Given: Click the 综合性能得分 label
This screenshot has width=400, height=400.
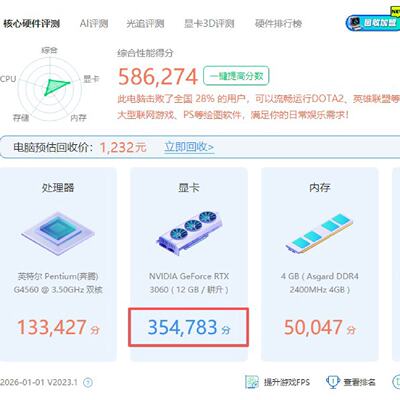Looking at the screenshot, I should 145,53.
